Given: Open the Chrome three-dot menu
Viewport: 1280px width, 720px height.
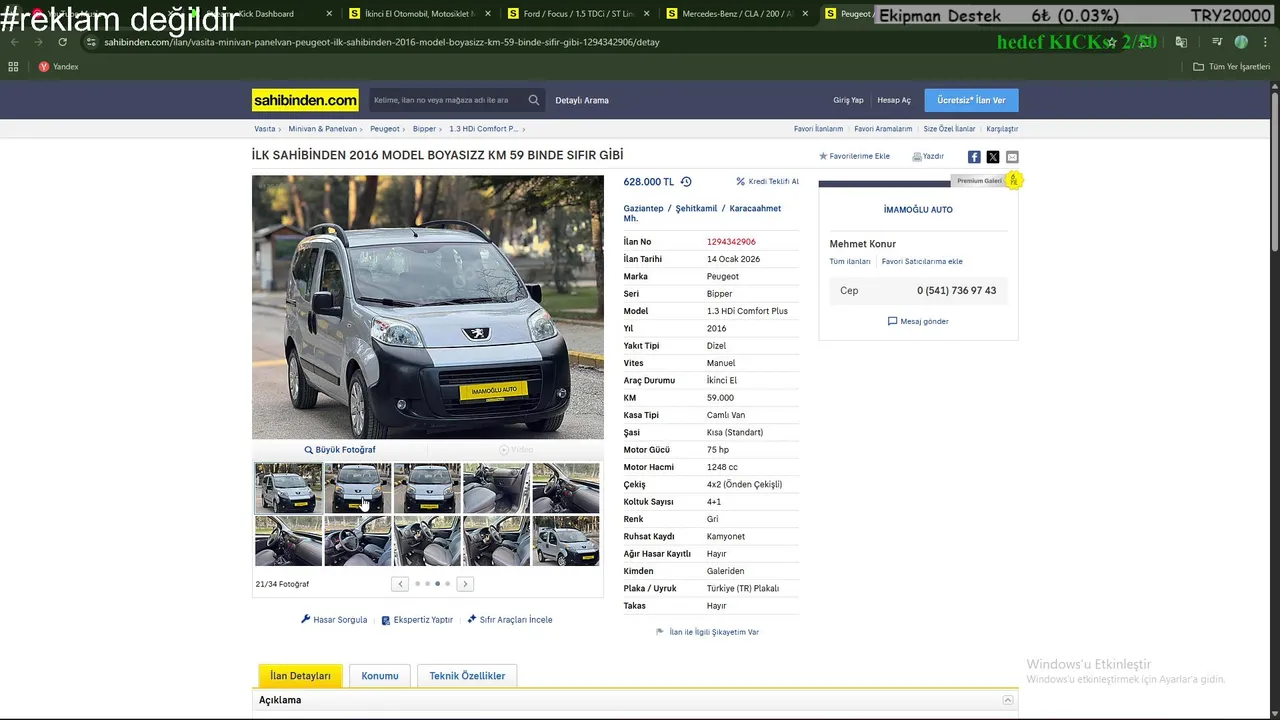Looking at the screenshot, I should click(x=1264, y=42).
